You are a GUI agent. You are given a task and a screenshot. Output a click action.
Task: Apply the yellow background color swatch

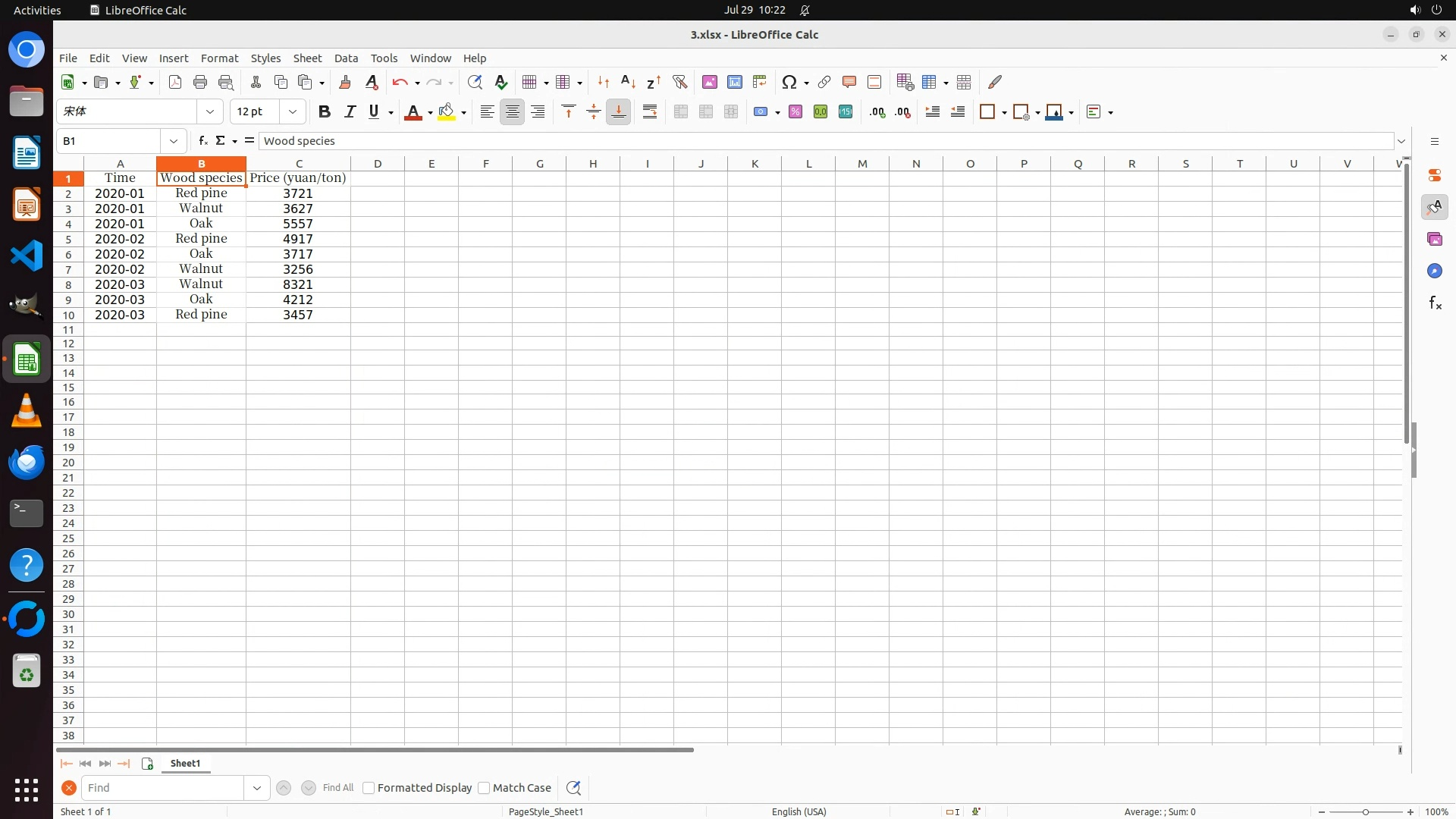pyautogui.click(x=447, y=111)
